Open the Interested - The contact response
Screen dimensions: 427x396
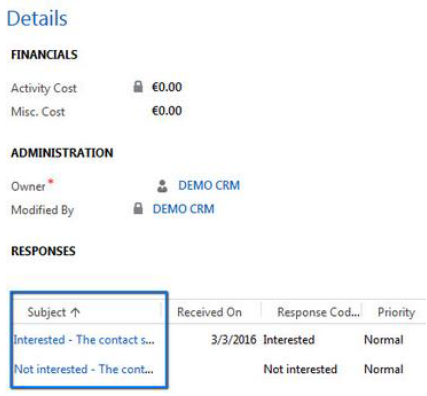click(84, 340)
